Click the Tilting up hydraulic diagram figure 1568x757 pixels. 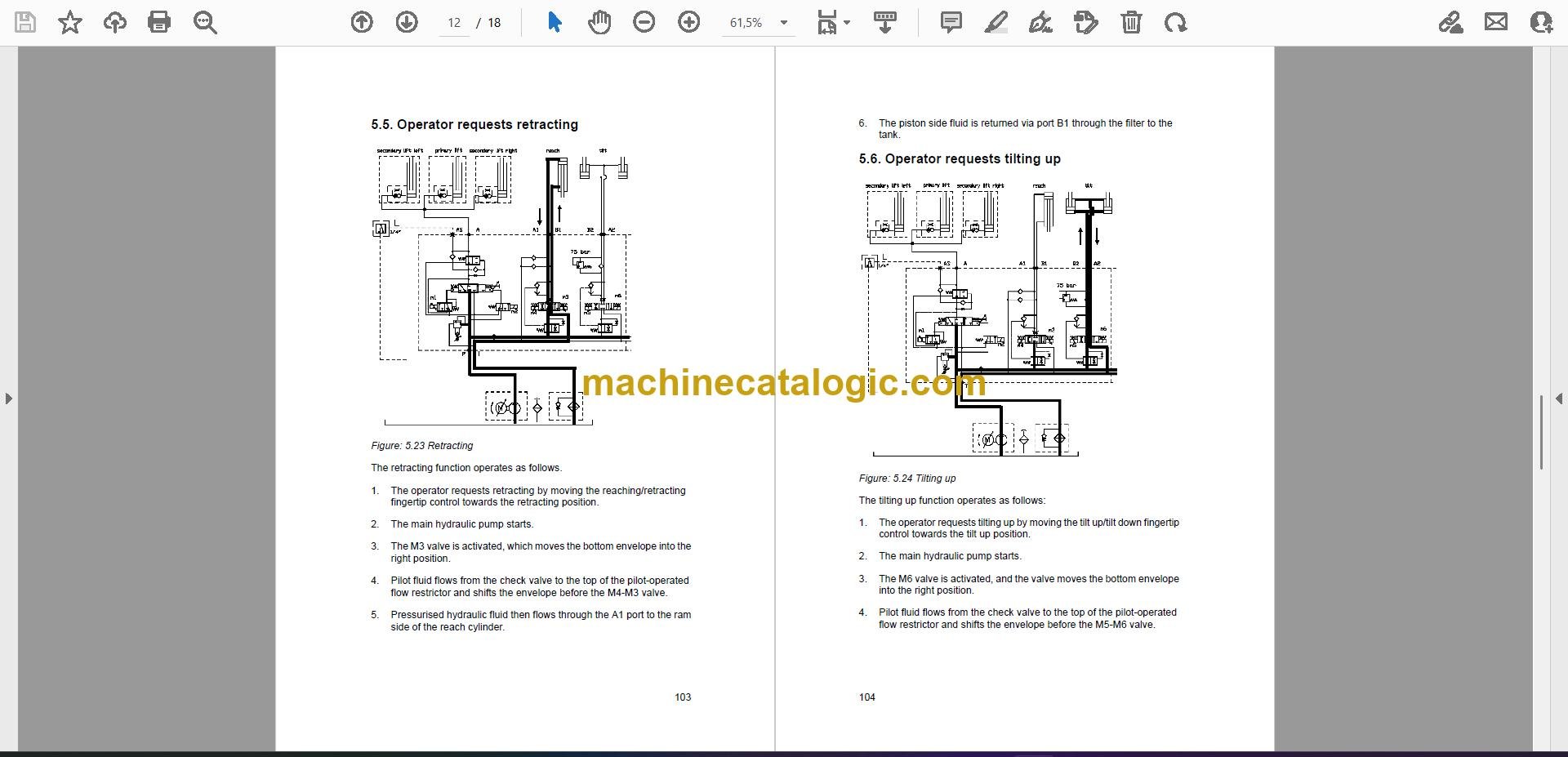989,318
